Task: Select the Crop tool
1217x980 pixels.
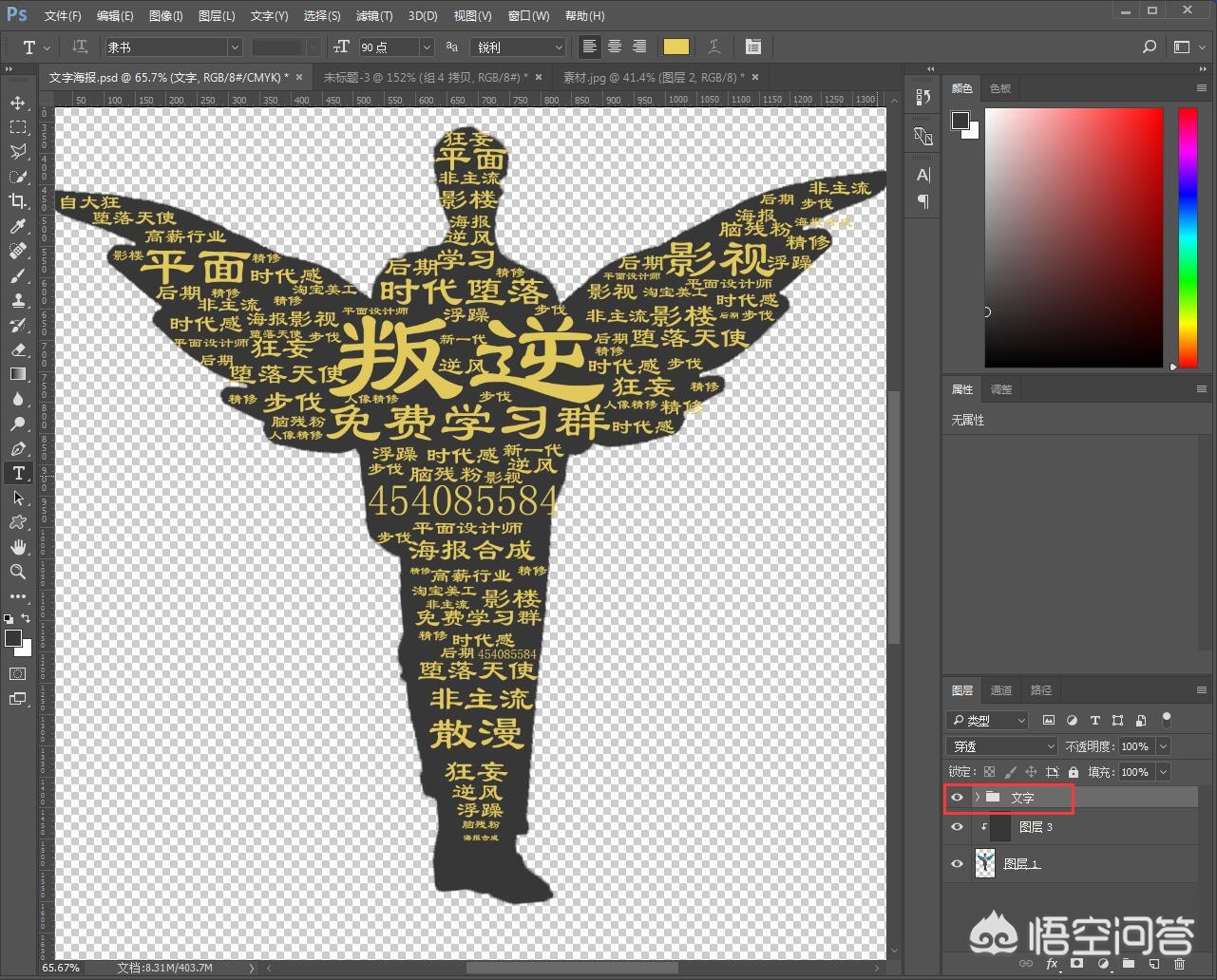Action: pyautogui.click(x=18, y=201)
